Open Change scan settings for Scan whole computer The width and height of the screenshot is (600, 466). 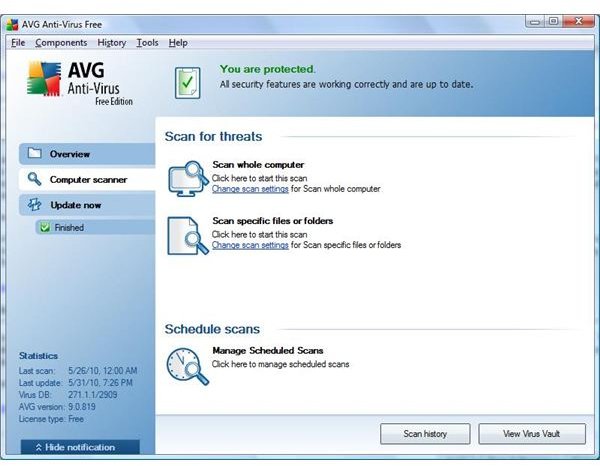250,189
